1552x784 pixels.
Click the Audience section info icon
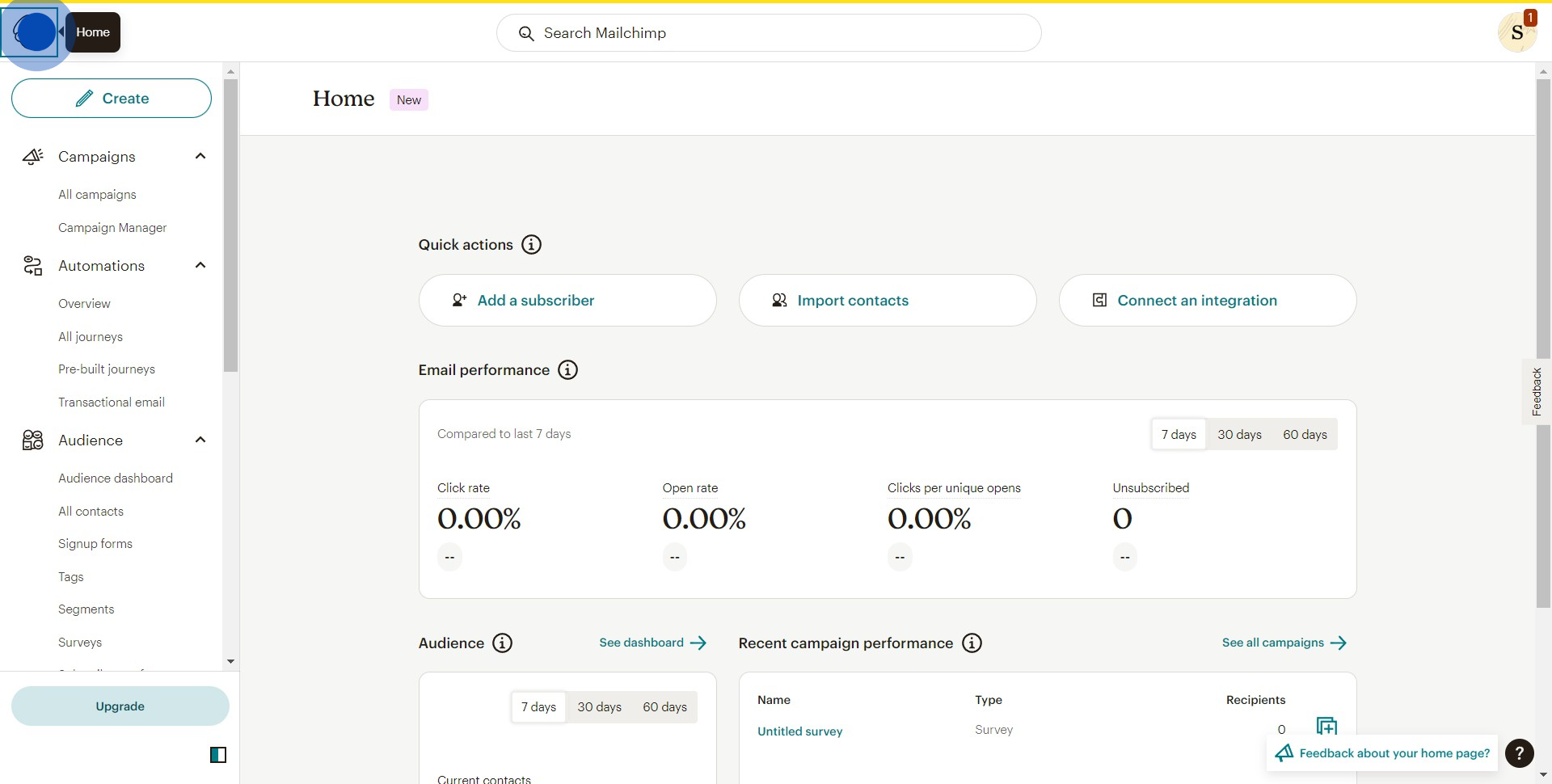tap(502, 643)
